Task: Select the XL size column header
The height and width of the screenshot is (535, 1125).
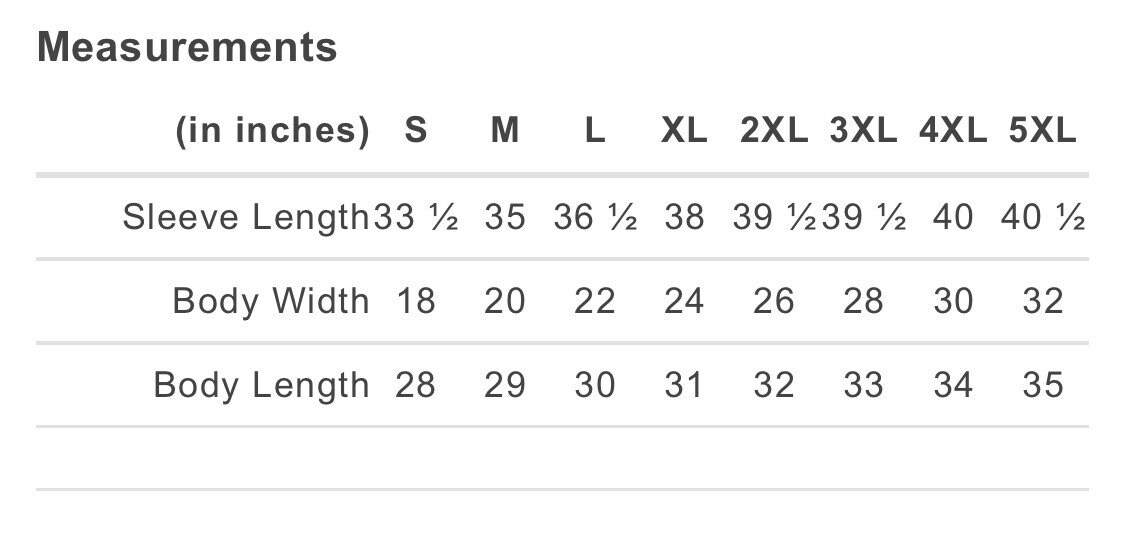Action: coord(684,131)
